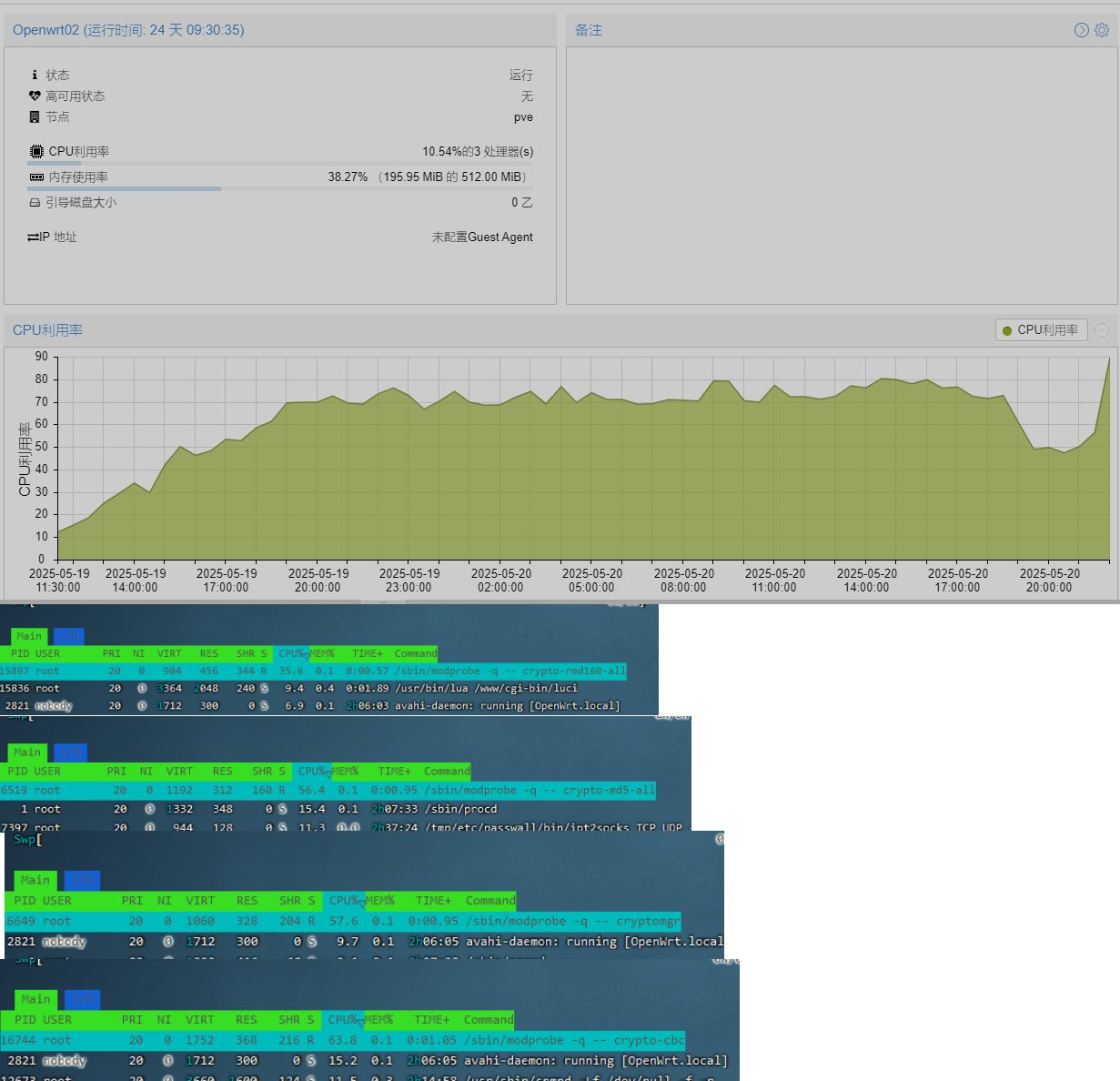
Task: Click the 引导磁盘大小 label
Action: click(81, 202)
